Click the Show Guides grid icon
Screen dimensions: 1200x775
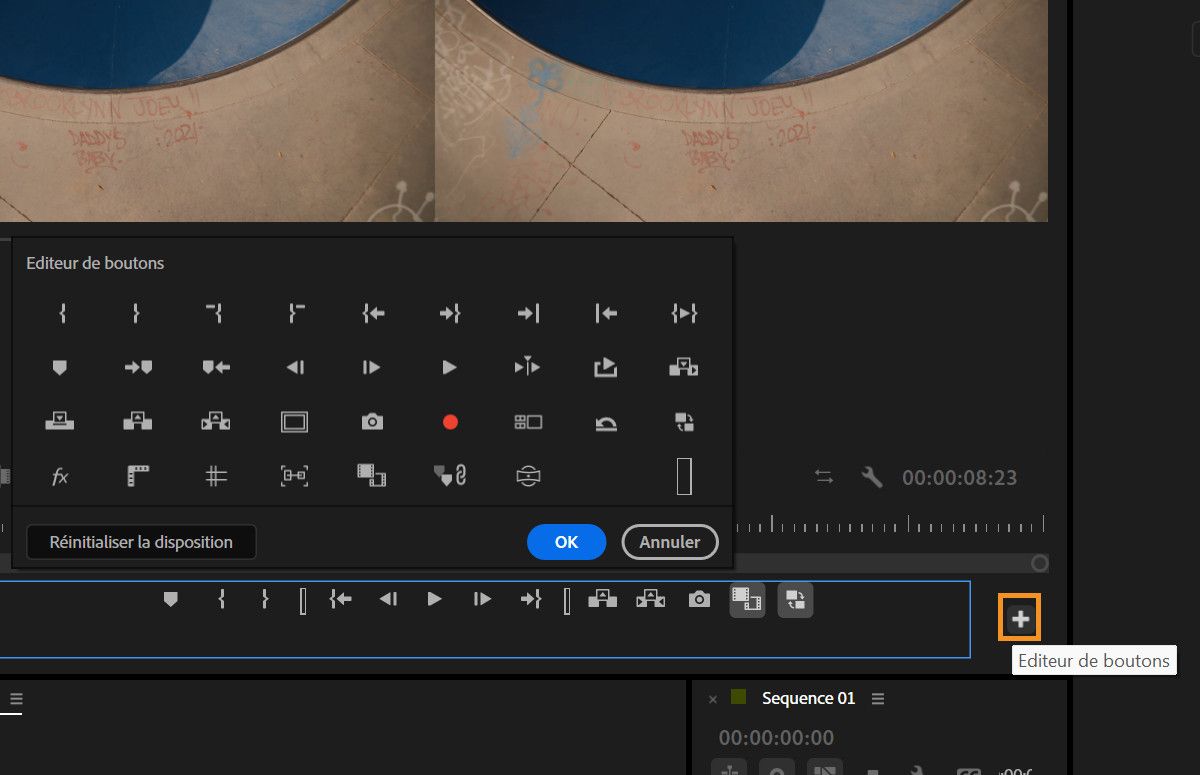(x=216, y=477)
